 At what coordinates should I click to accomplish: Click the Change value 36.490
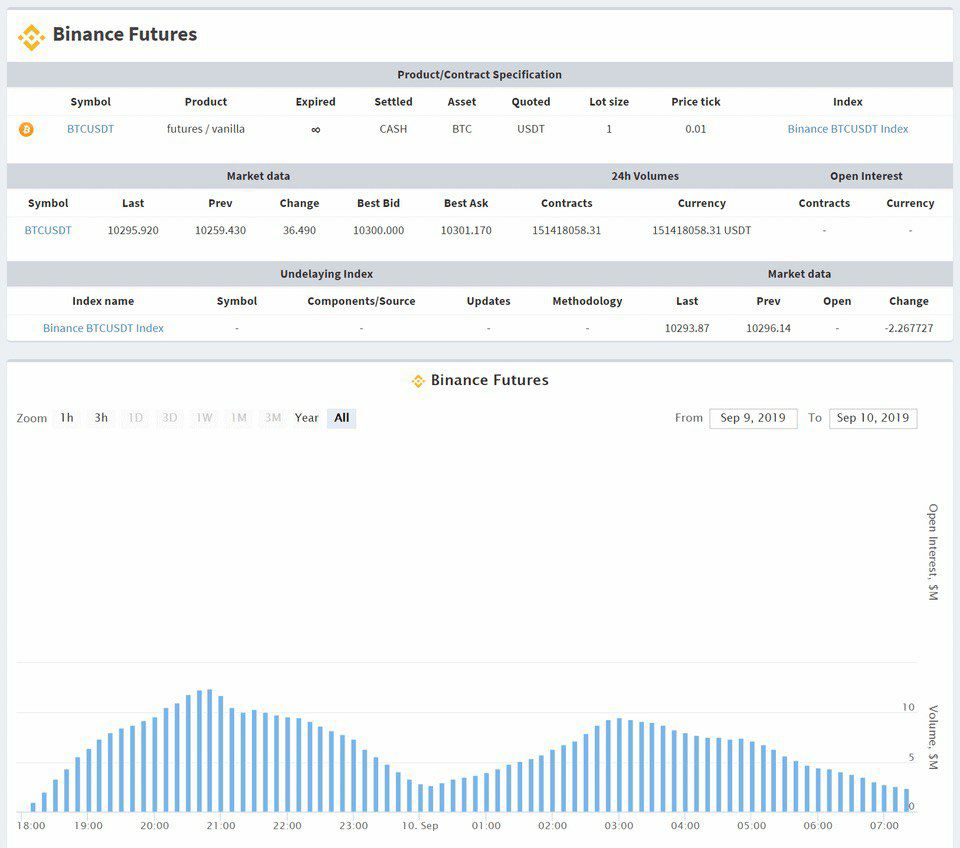(299, 230)
